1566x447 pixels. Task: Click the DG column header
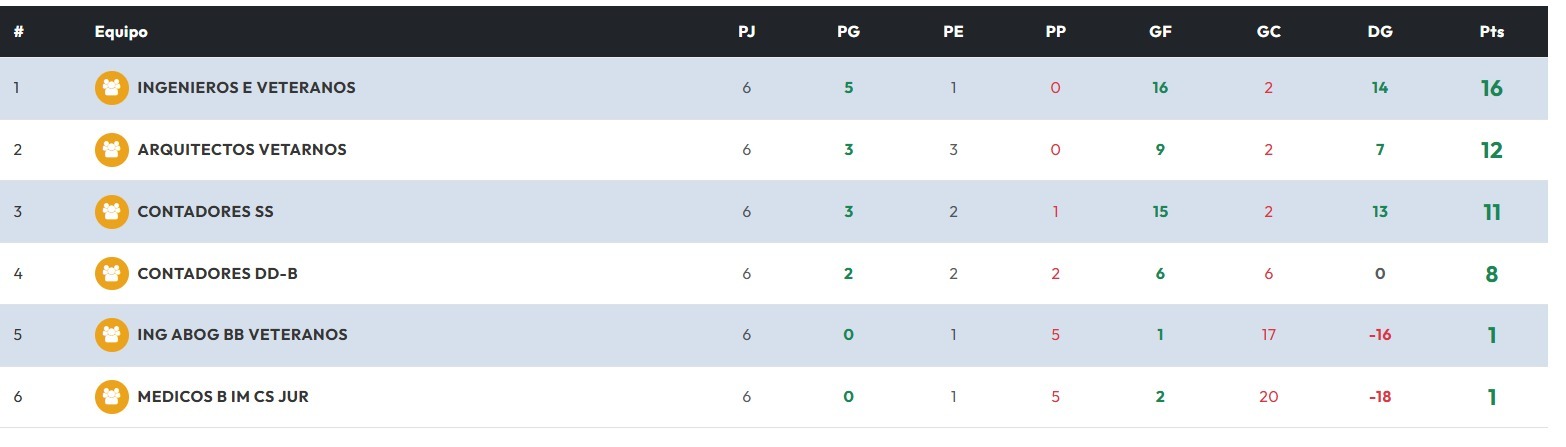1380,32
